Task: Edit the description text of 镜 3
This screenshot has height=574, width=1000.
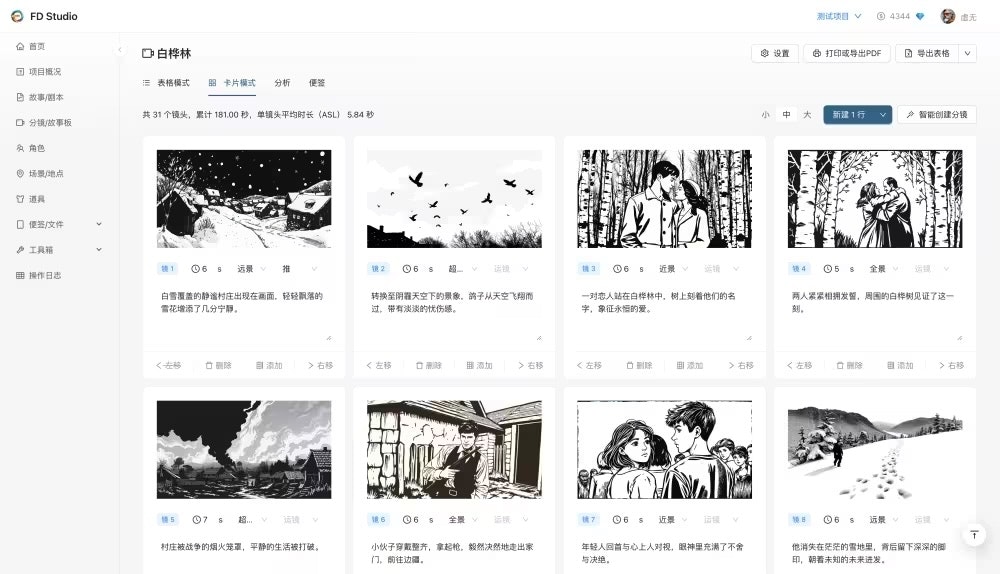Action: coord(665,314)
